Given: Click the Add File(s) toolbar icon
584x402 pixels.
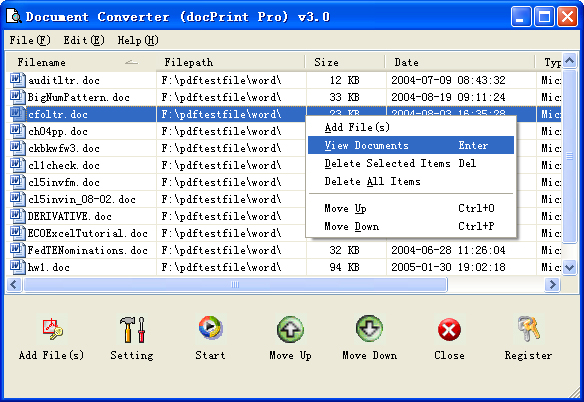Looking at the screenshot, I should pyautogui.click(x=52, y=329).
